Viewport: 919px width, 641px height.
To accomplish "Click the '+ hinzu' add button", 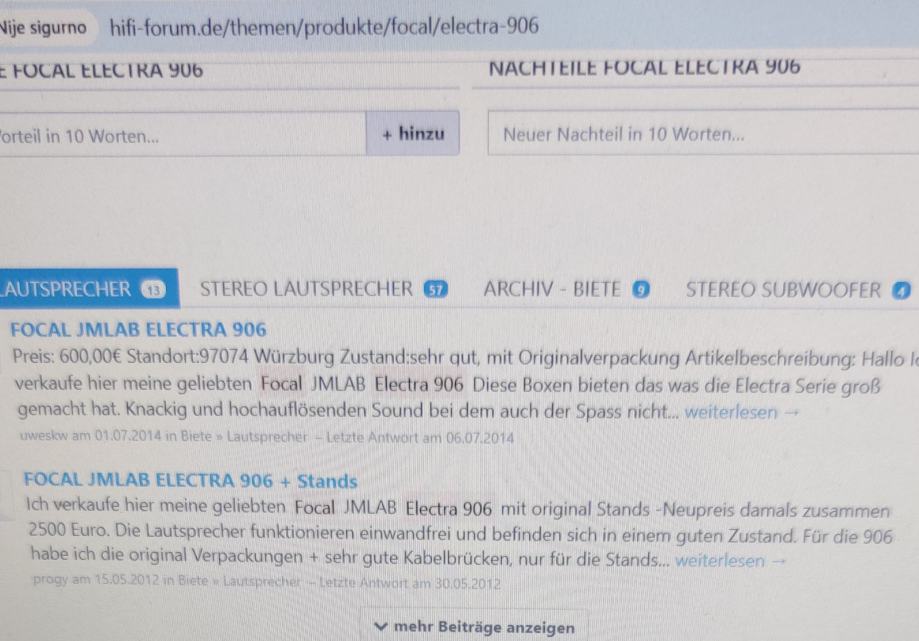I will (413, 134).
